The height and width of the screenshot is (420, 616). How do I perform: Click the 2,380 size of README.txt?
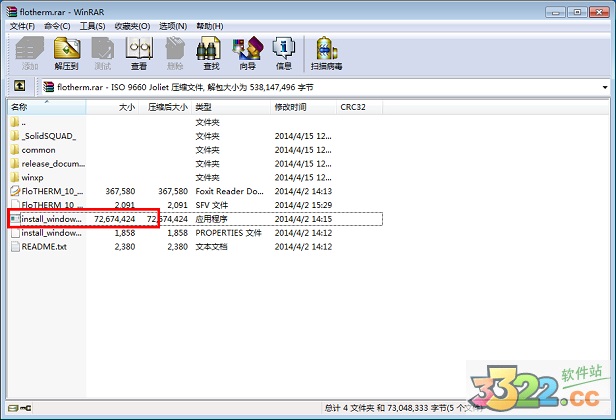tap(125, 246)
